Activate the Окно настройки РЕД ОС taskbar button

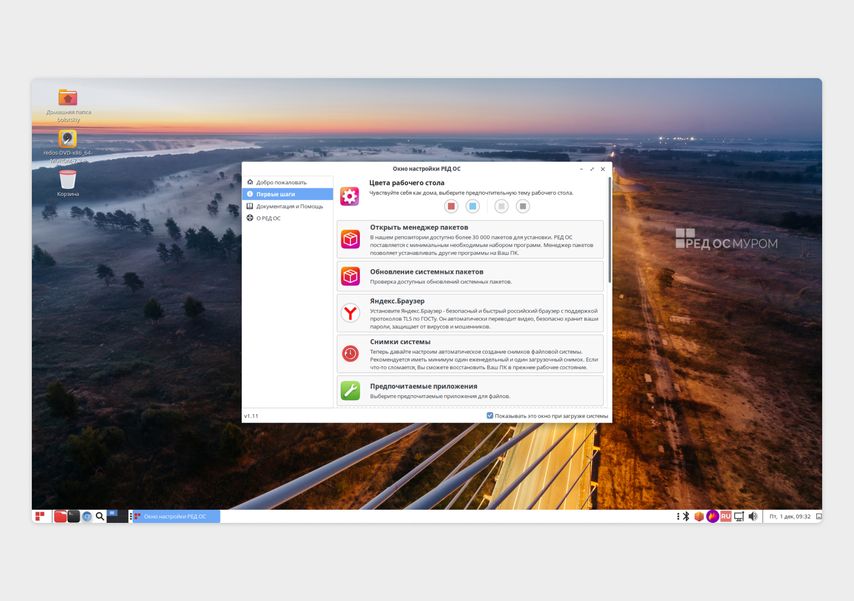click(x=176, y=516)
